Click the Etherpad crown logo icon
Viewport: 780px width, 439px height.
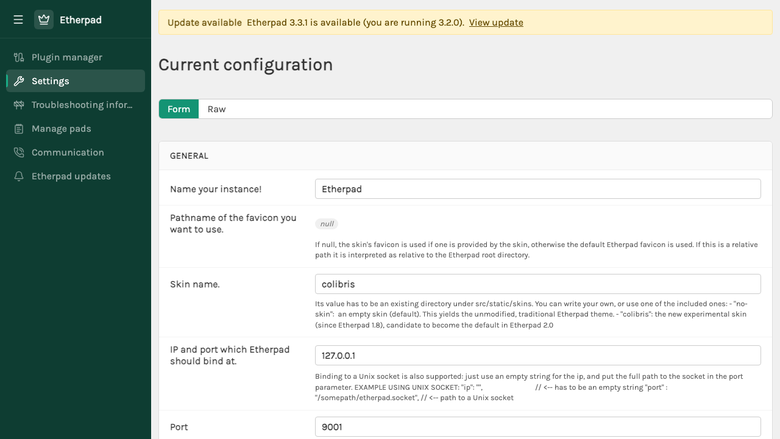(x=44, y=20)
